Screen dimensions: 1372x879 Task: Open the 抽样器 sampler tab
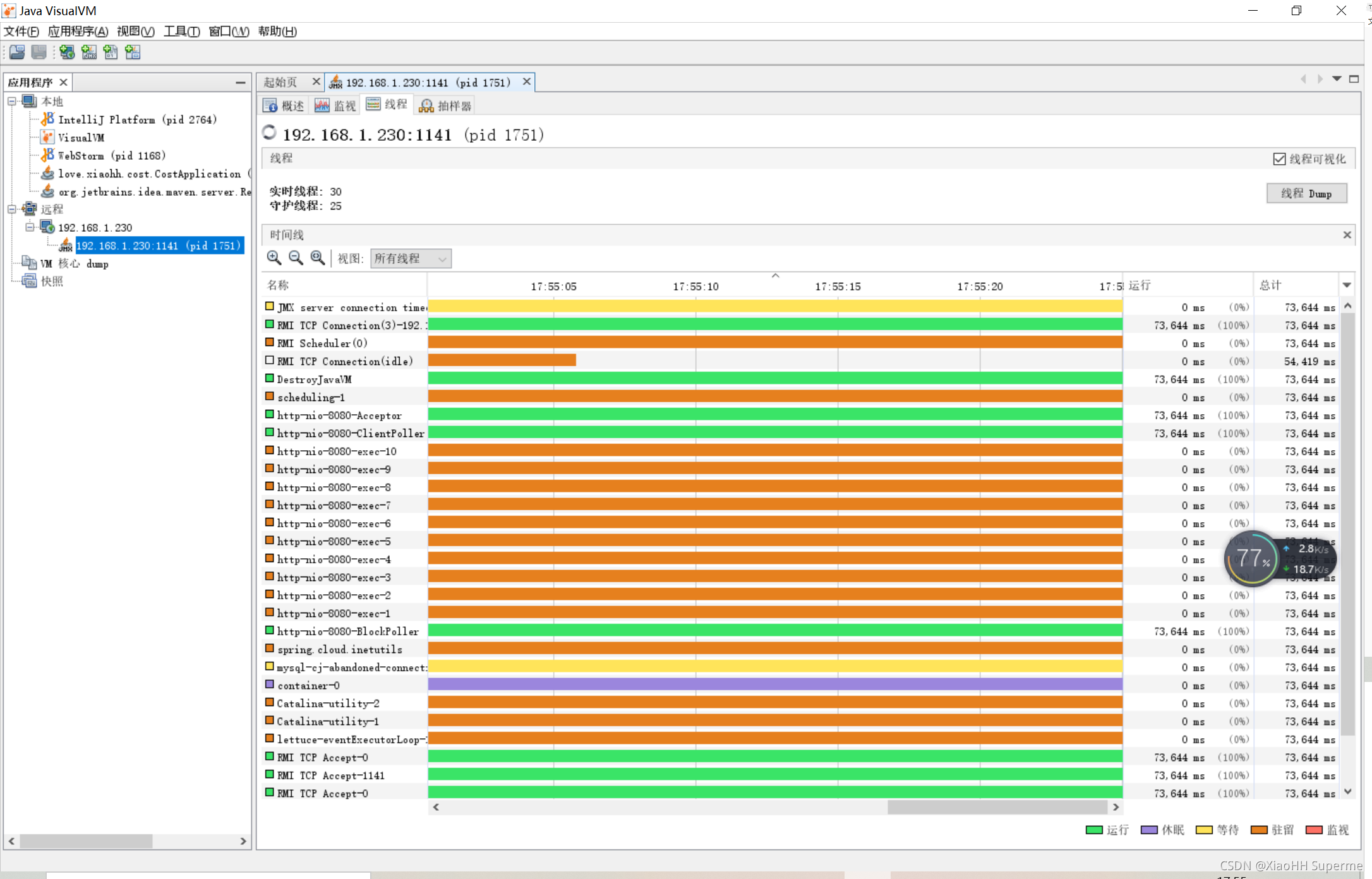tap(446, 105)
